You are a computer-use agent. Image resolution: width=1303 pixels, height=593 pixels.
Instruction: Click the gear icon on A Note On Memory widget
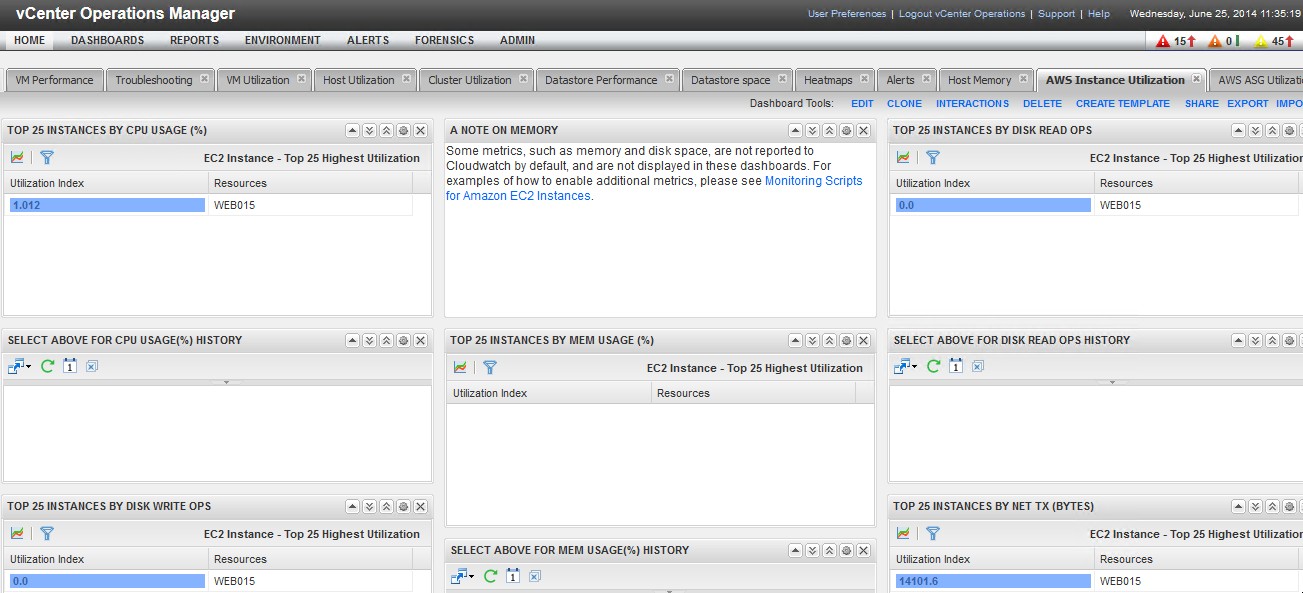[x=846, y=131]
